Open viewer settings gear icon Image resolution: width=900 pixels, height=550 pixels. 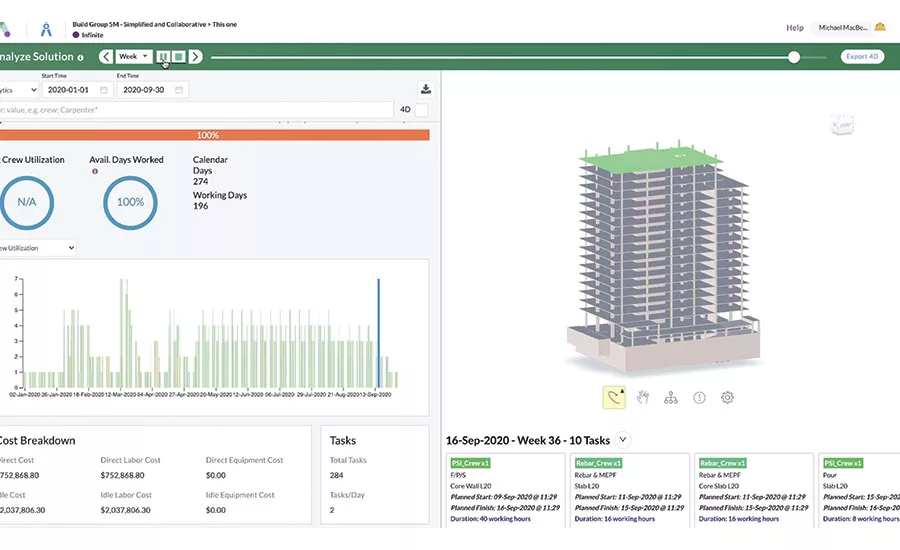[727, 397]
